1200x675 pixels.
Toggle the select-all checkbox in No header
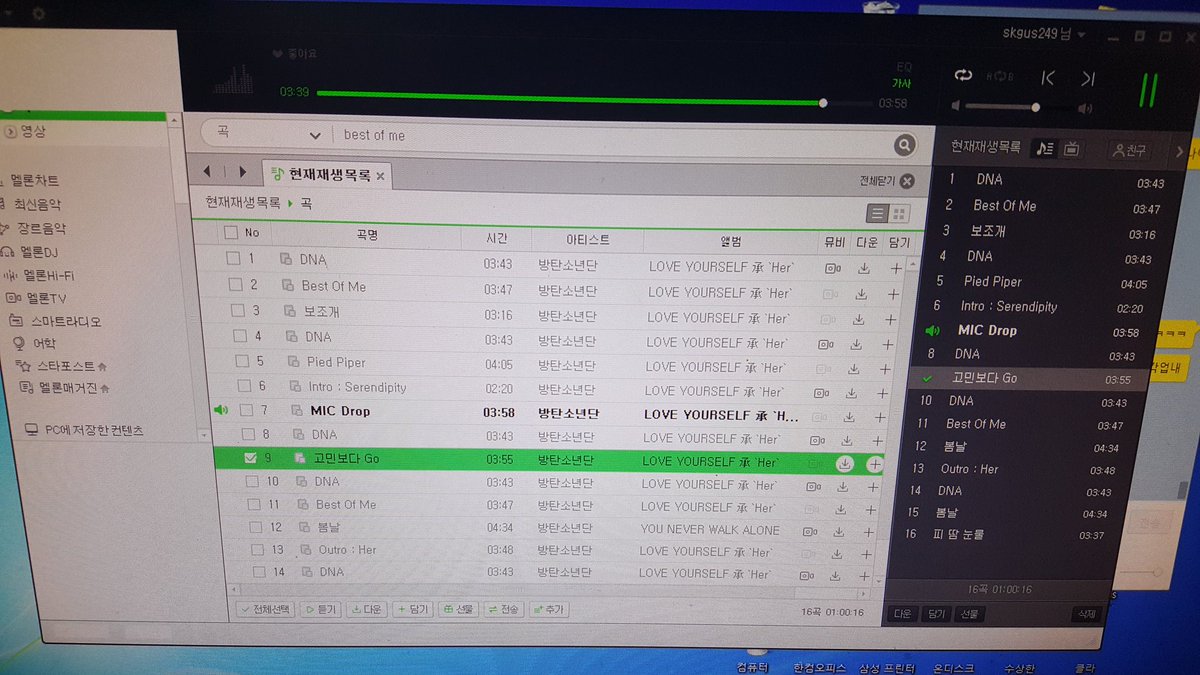point(232,233)
